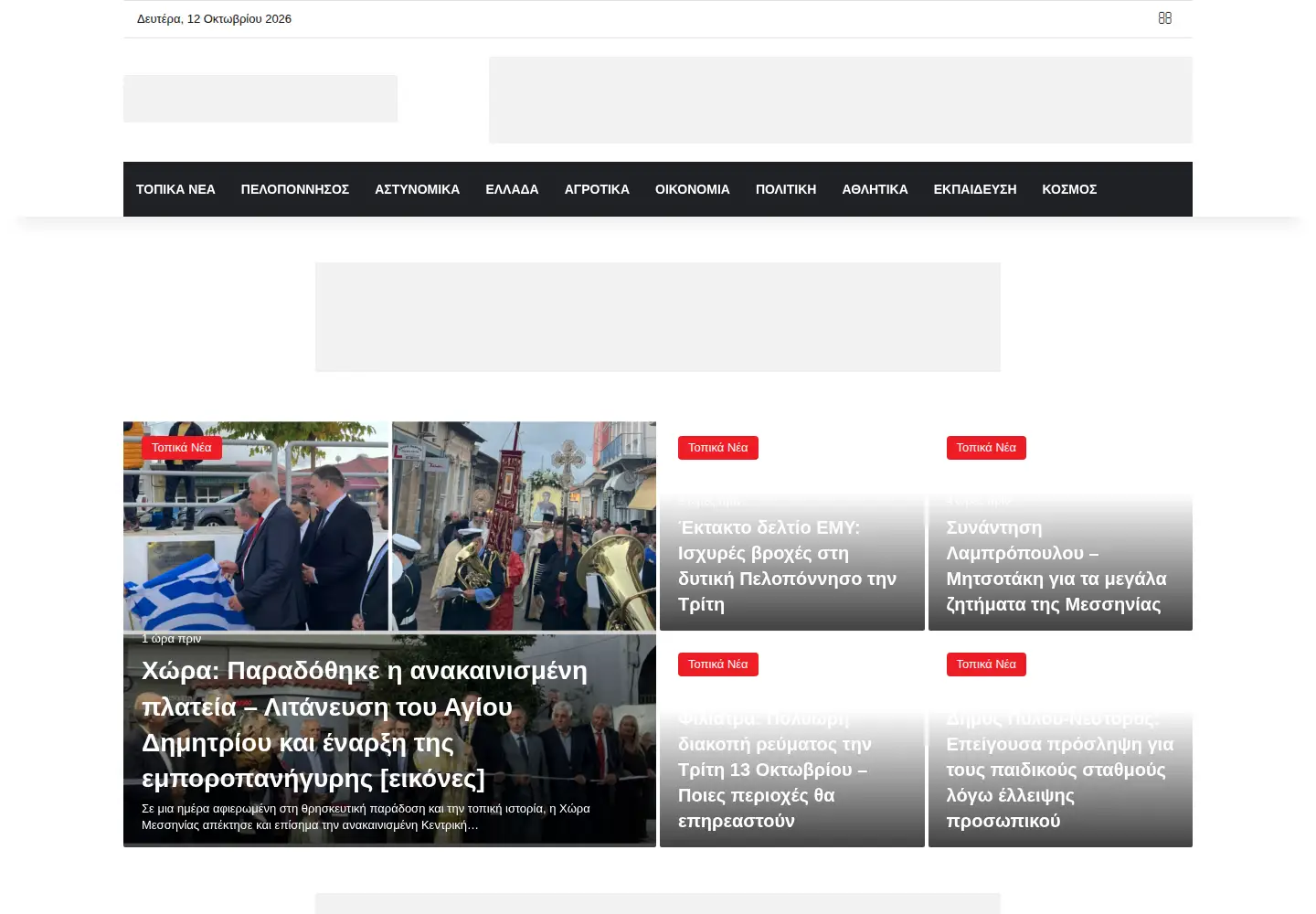This screenshot has height=914, width=1316.
Task: Open the Χώρα: Παραδόθηκε η ανακαινισμένη πλατεία headline
Action: [366, 725]
